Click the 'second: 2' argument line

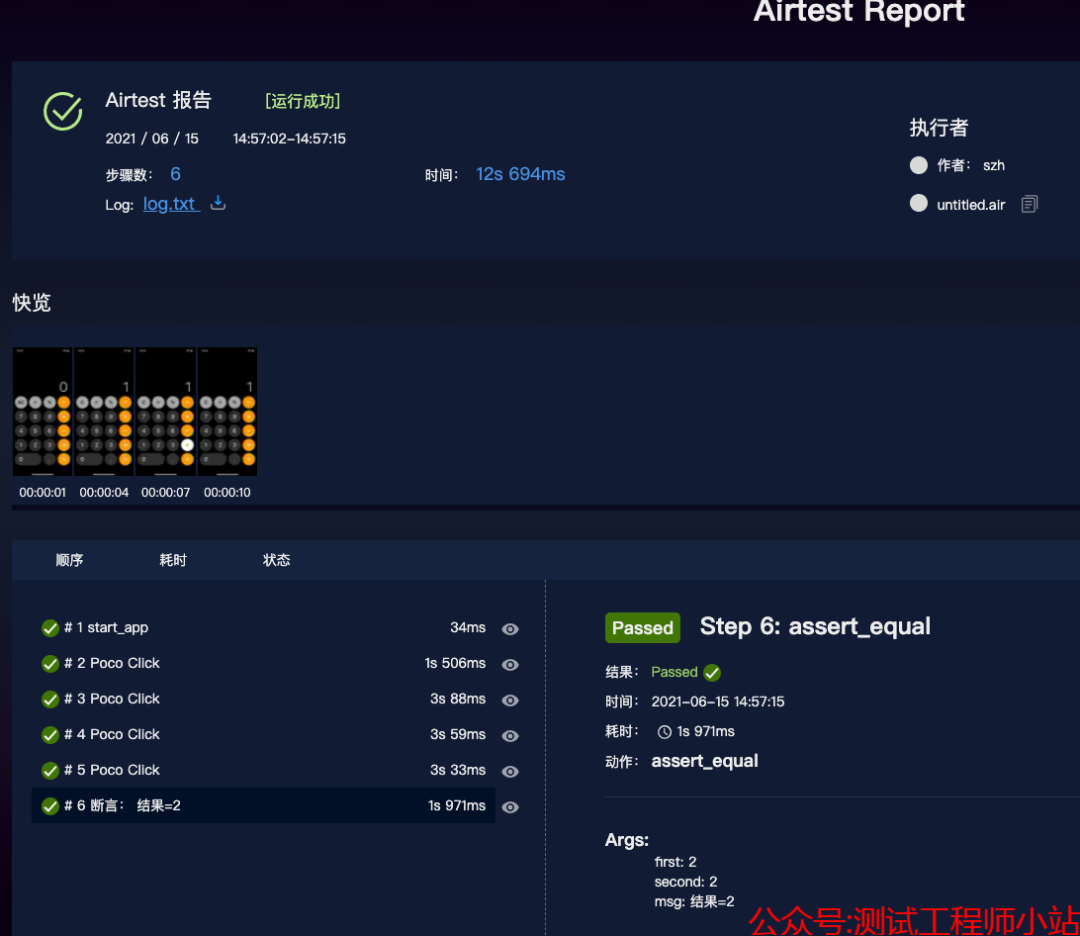click(x=685, y=882)
